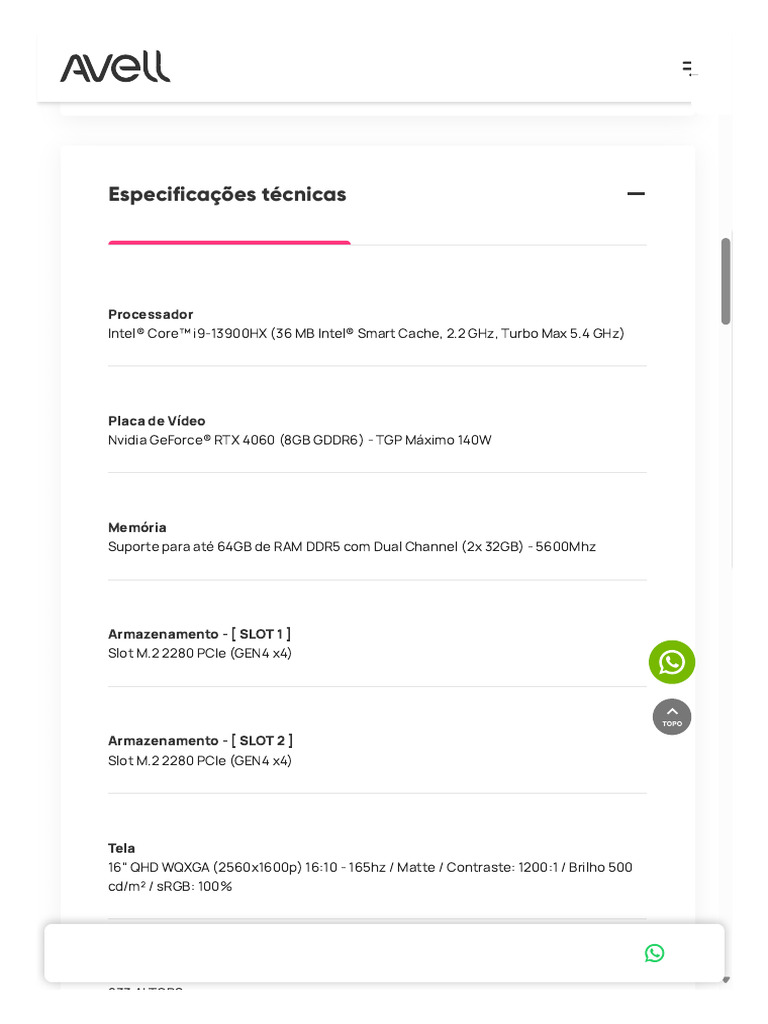768x1024 pixels.
Task: Click the Placa de Vídeo label
Action: [157, 421]
